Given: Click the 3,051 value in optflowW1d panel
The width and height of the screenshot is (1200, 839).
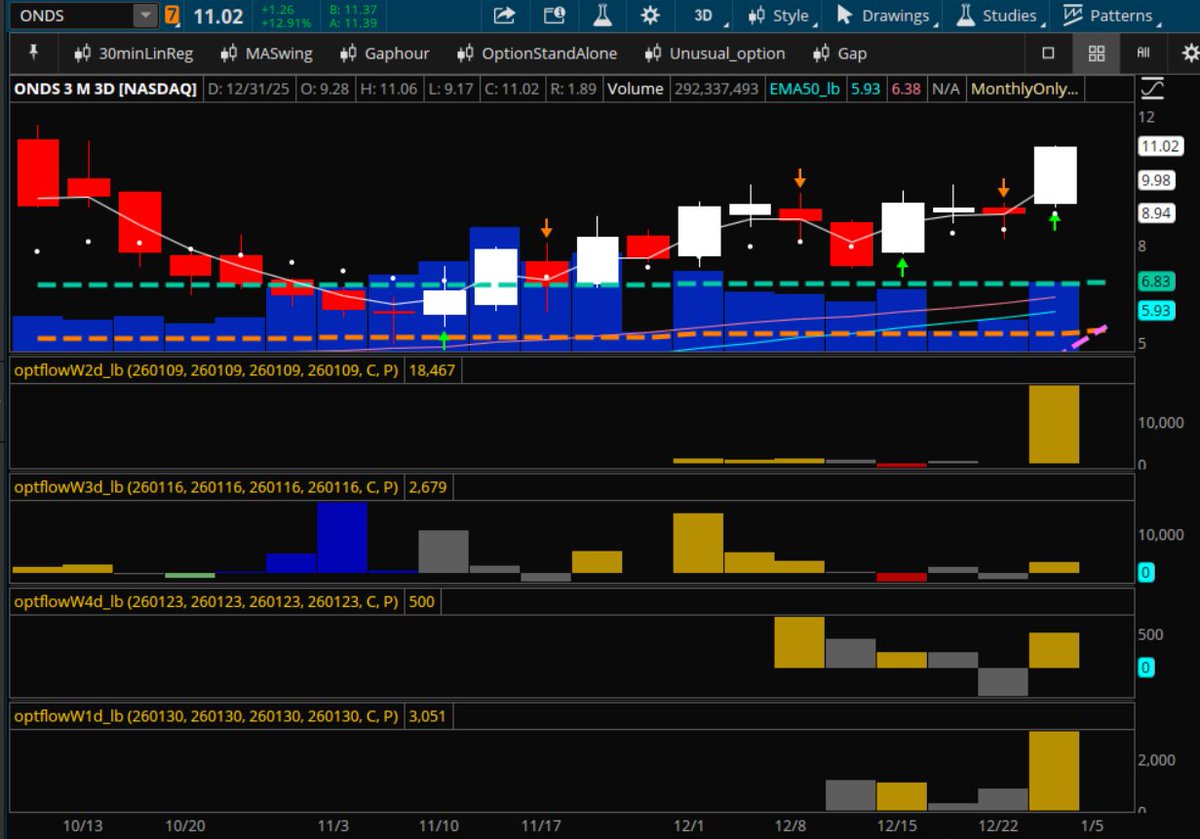Looking at the screenshot, I should point(429,717).
